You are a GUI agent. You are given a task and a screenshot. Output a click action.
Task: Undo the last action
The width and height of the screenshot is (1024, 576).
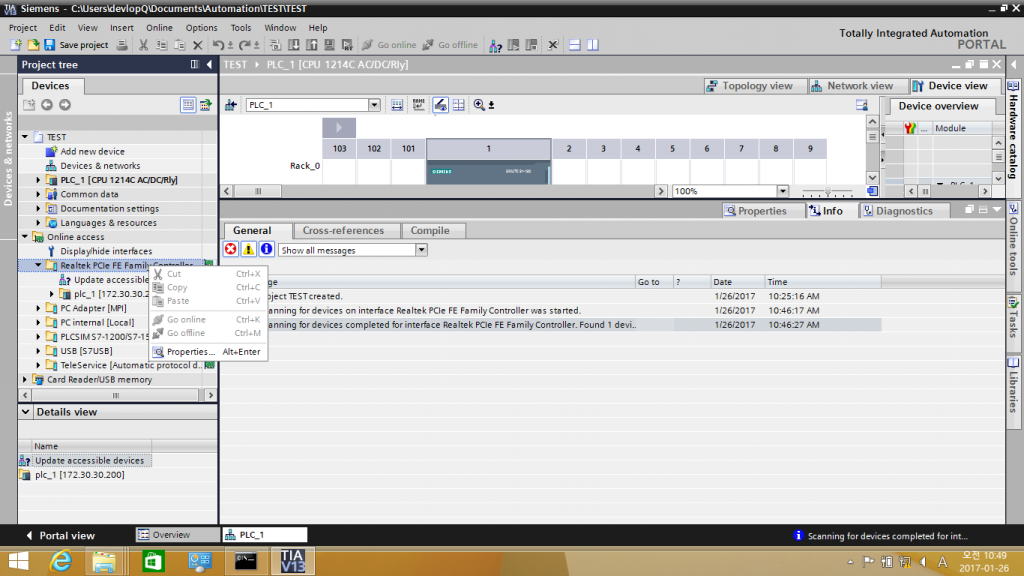(x=218, y=45)
